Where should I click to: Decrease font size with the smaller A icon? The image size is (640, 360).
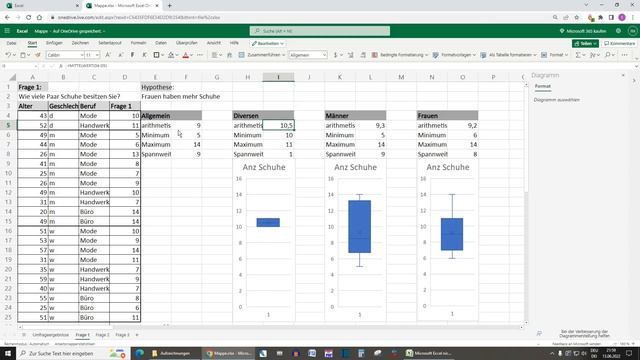(x=120, y=55)
